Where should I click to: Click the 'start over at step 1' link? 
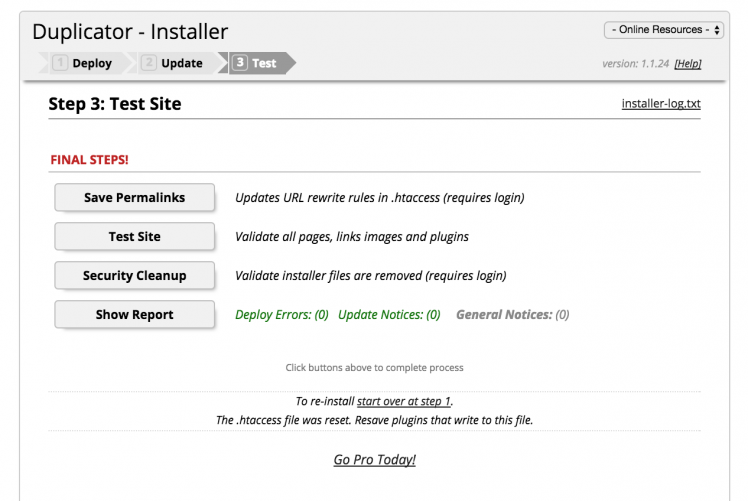tap(404, 401)
